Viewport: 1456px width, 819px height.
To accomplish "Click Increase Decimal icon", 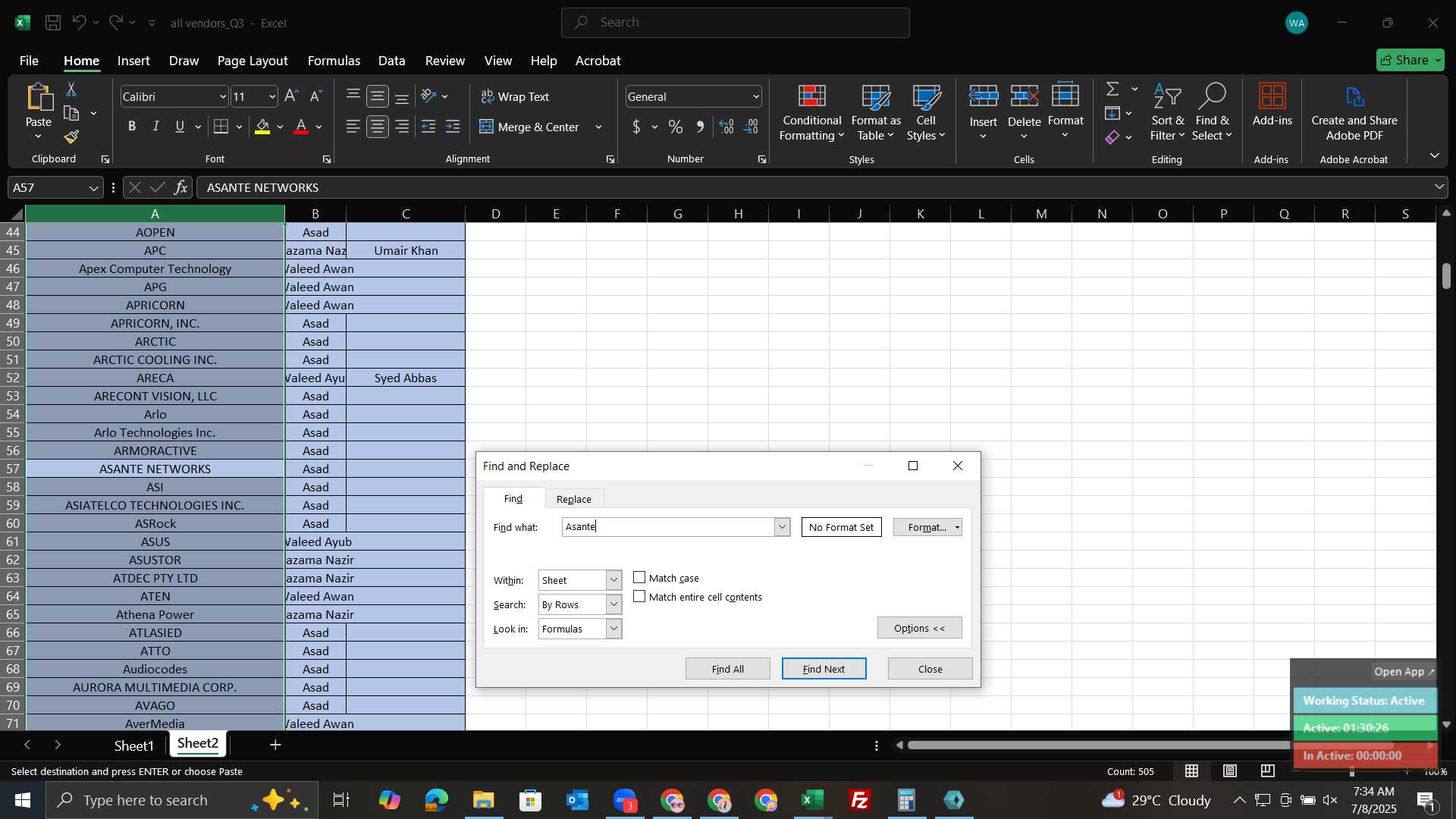I will (726, 127).
